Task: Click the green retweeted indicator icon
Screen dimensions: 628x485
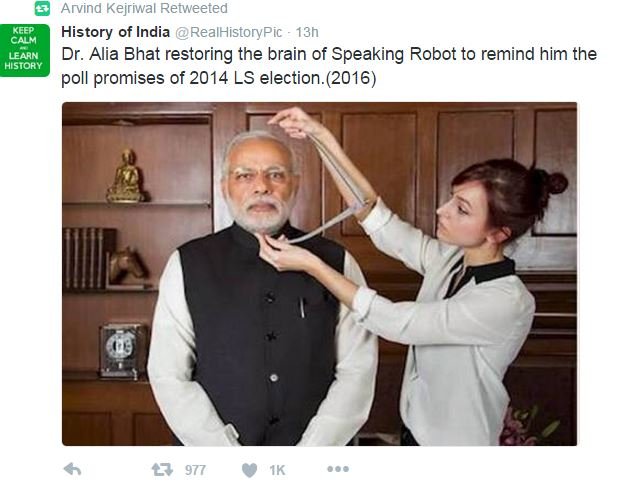Action: (x=42, y=8)
